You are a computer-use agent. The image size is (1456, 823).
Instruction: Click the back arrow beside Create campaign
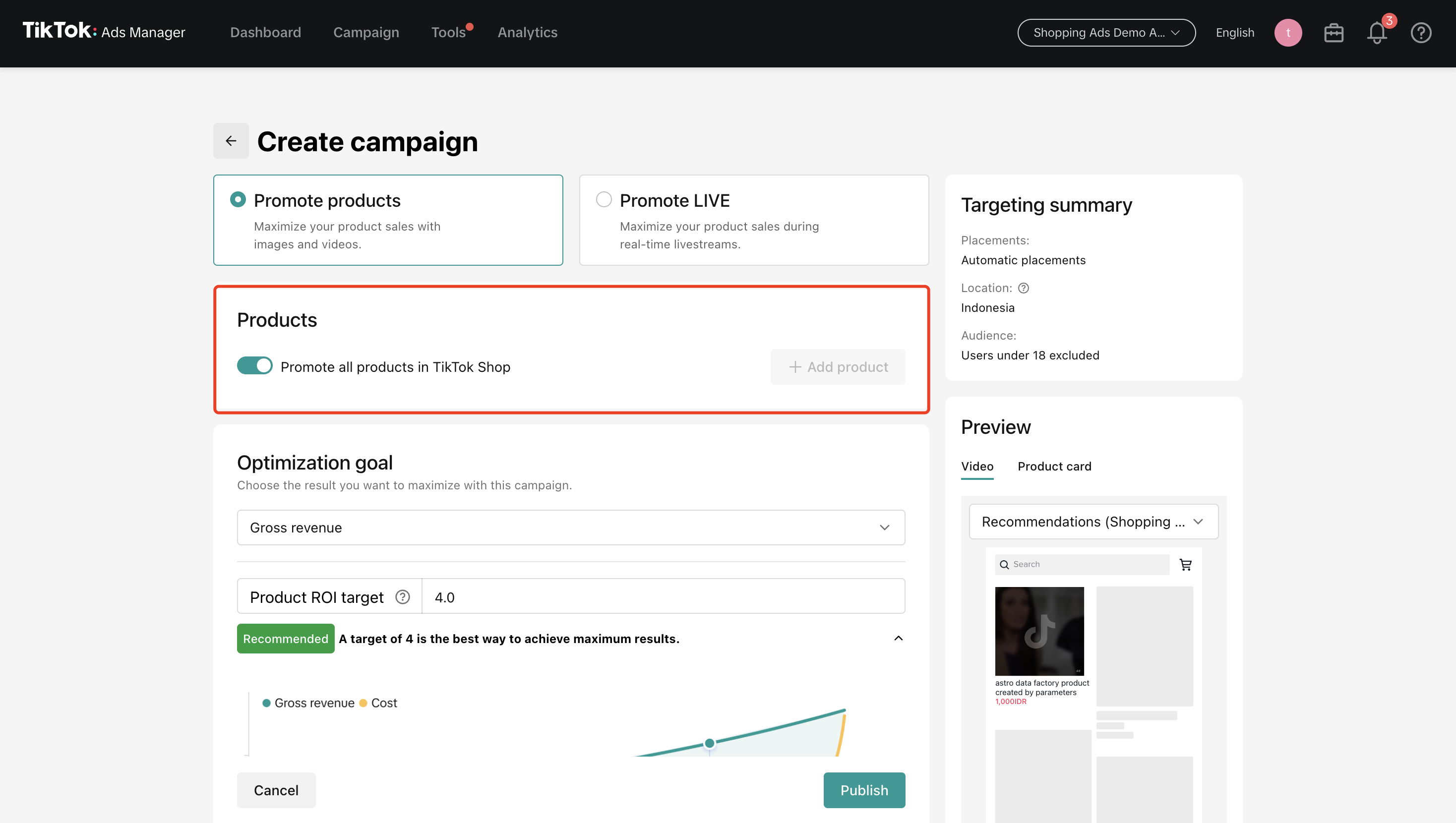click(x=231, y=141)
